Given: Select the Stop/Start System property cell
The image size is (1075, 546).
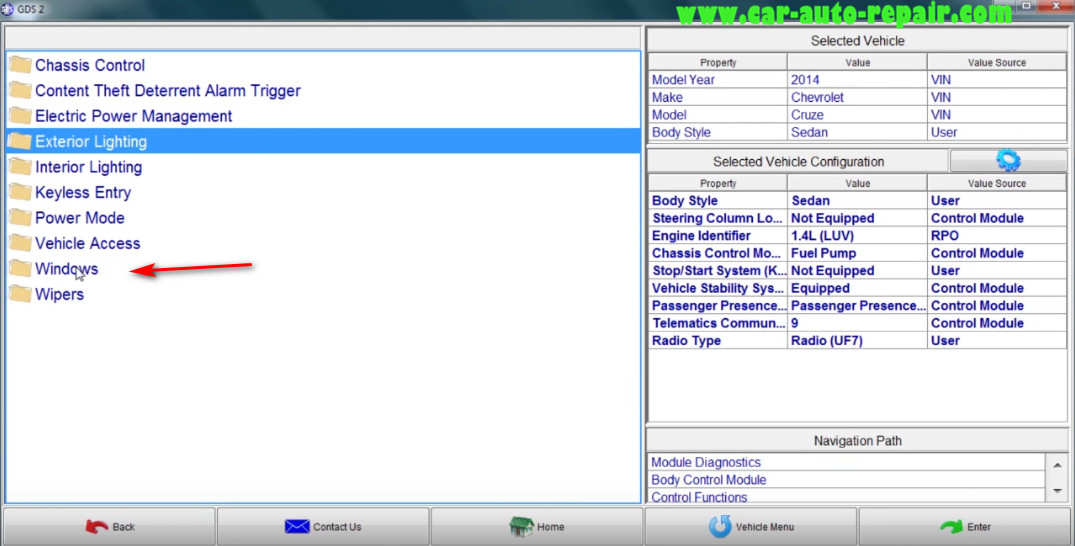Looking at the screenshot, I should [718, 270].
